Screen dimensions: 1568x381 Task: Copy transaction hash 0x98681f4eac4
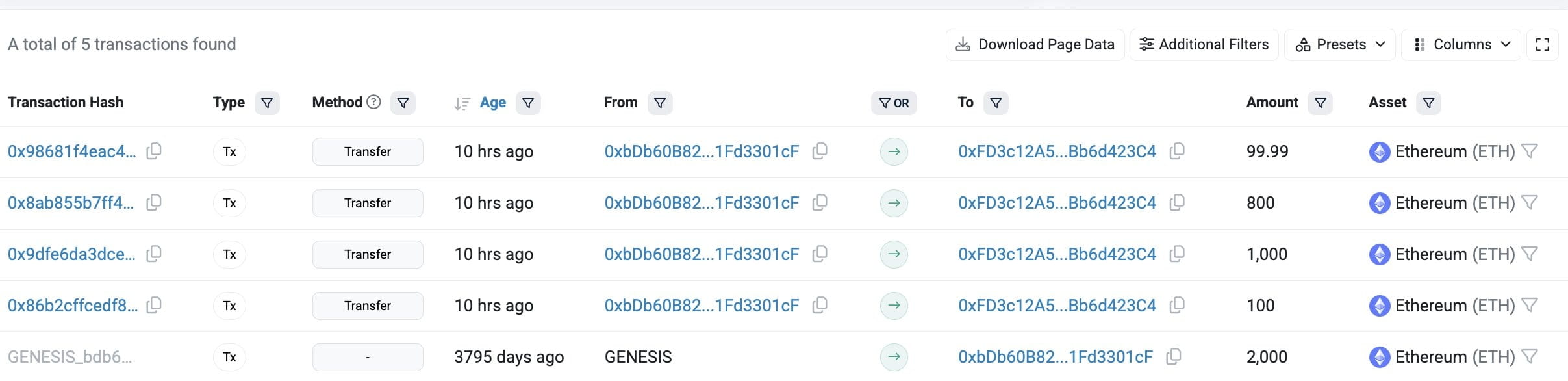click(x=154, y=151)
